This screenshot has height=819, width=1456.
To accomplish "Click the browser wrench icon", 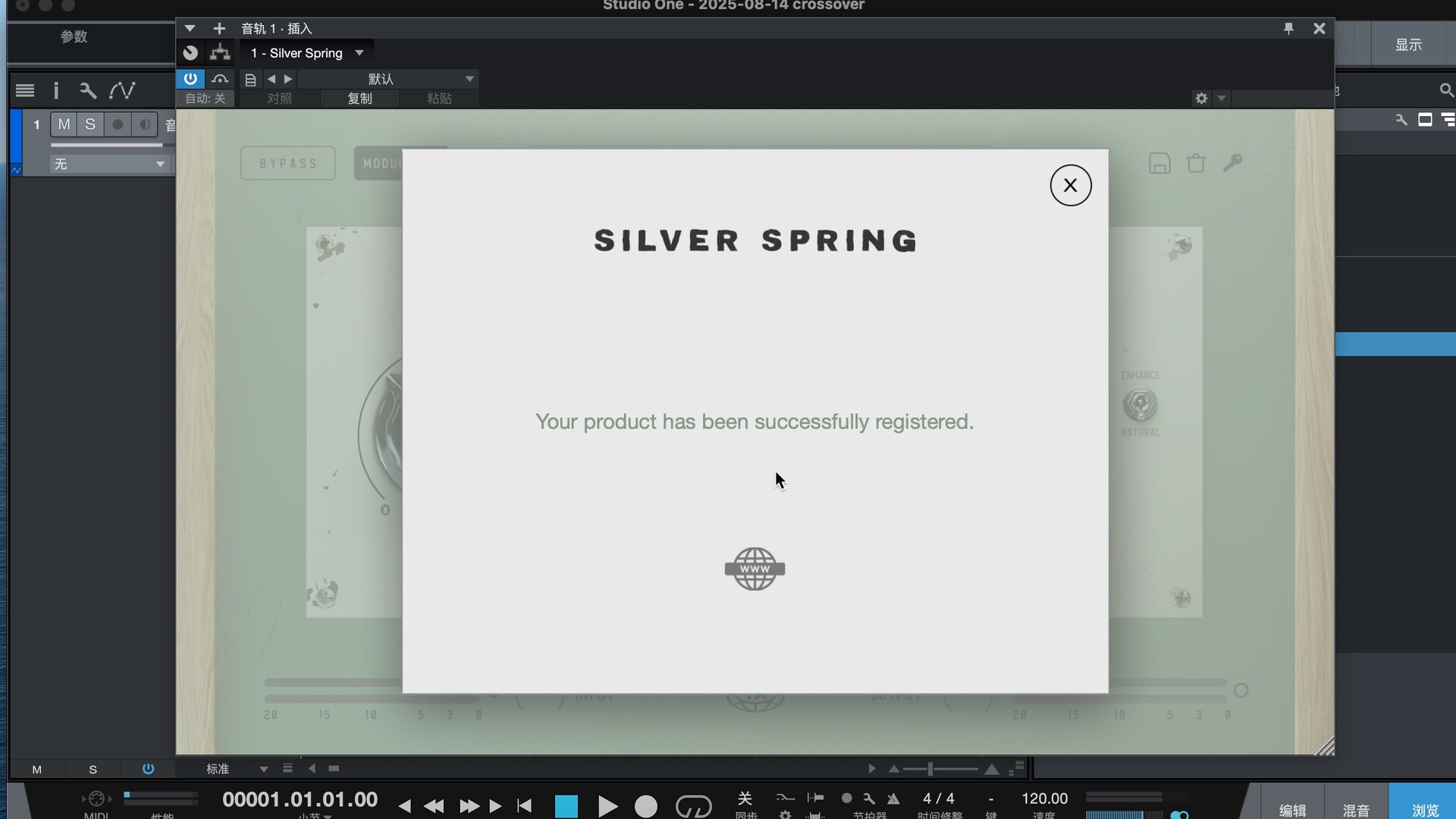I will click(x=1401, y=120).
